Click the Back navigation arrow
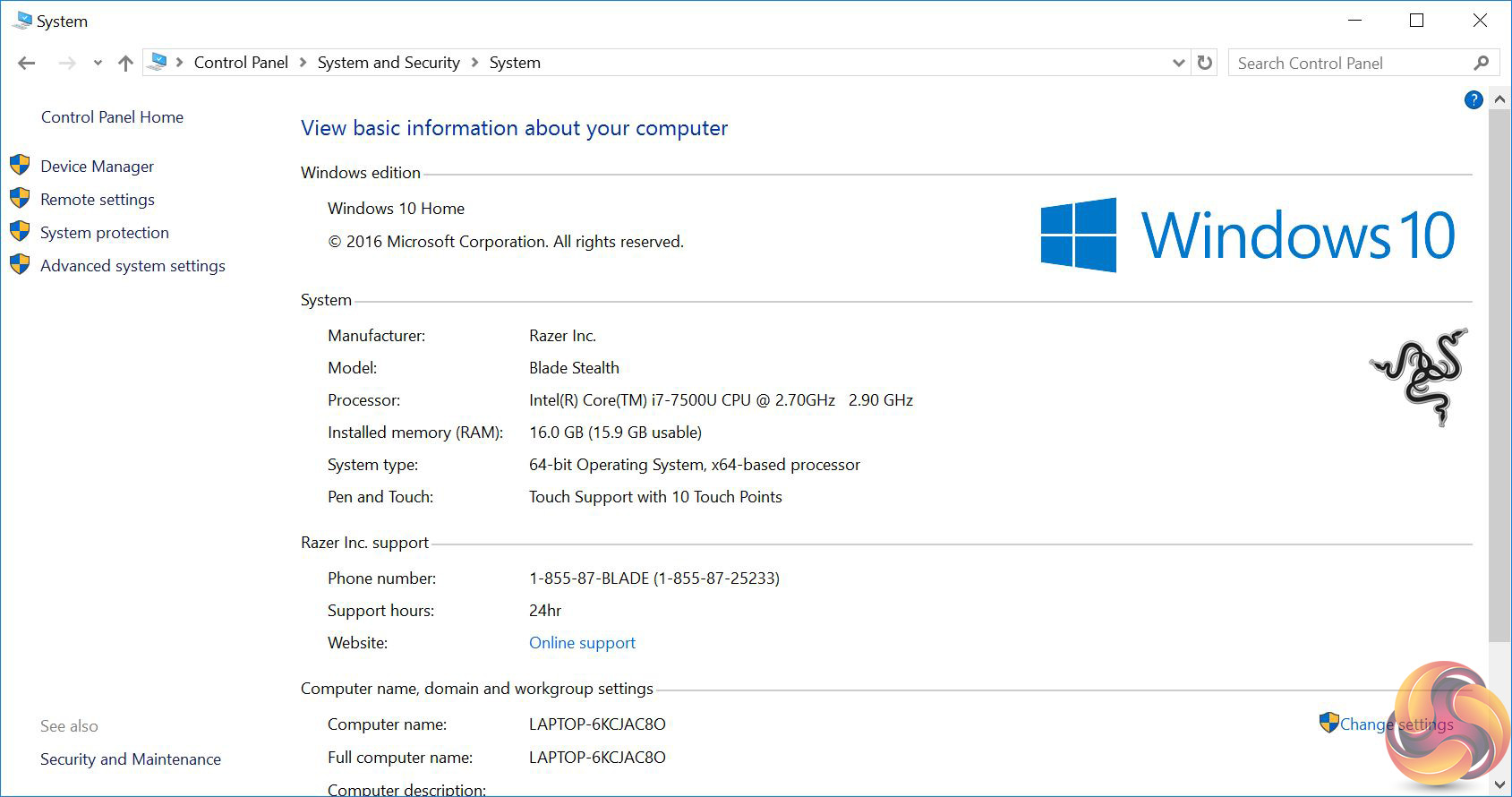Image resolution: width=1512 pixels, height=797 pixels. pos(27,63)
